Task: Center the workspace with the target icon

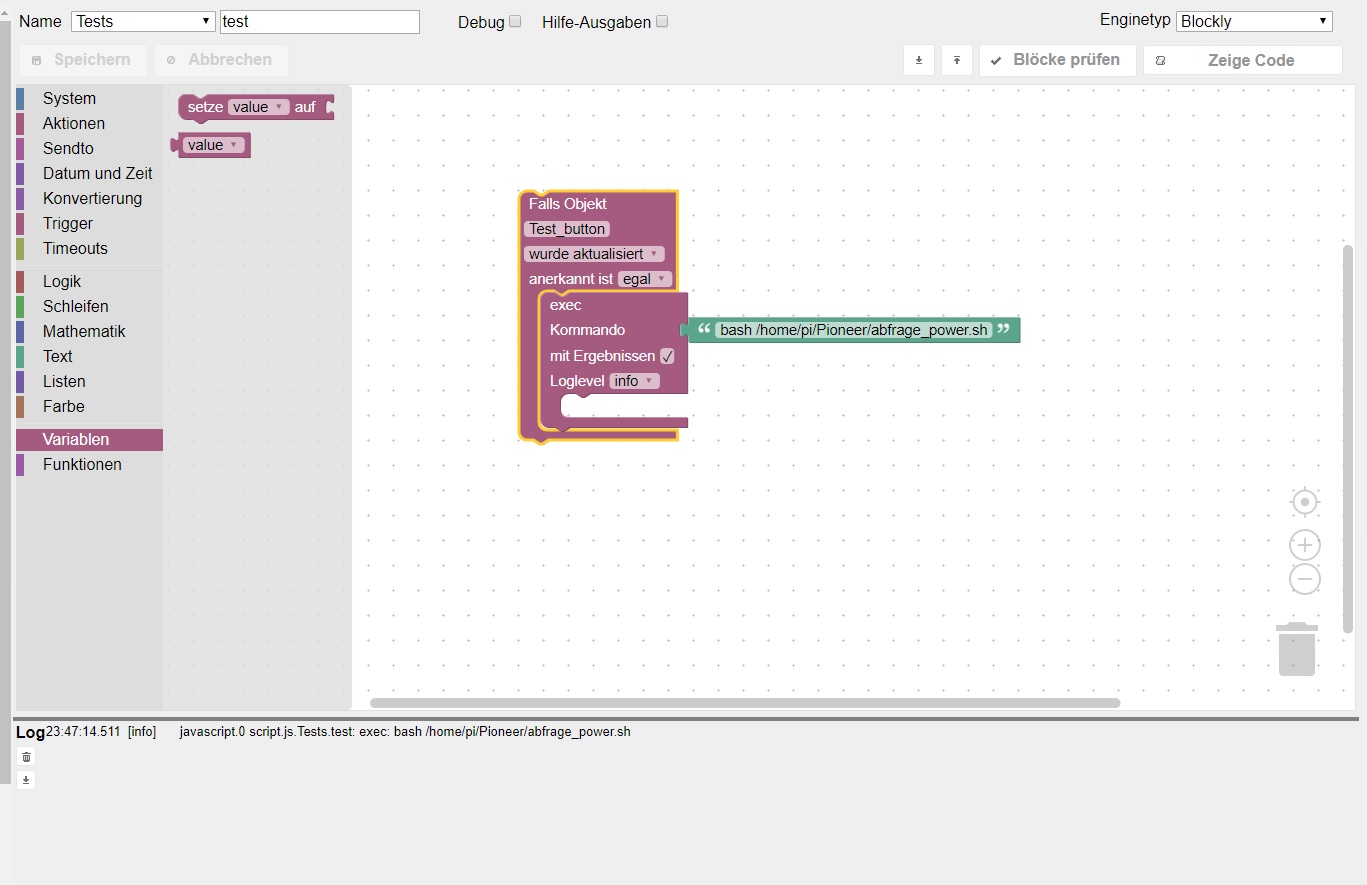Action: 1305,502
